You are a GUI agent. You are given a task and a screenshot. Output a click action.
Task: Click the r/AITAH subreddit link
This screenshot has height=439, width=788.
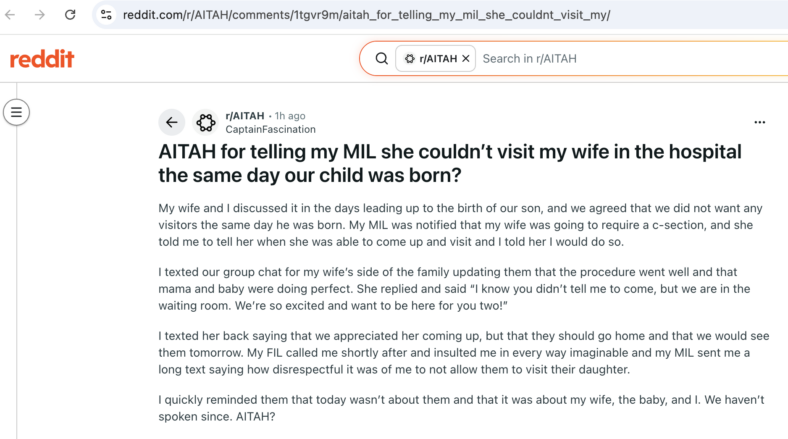pos(245,116)
